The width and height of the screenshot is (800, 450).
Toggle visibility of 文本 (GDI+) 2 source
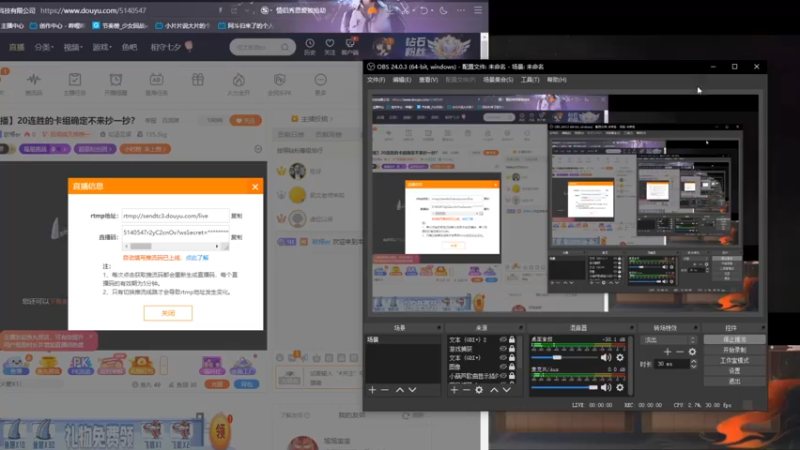tap(503, 340)
